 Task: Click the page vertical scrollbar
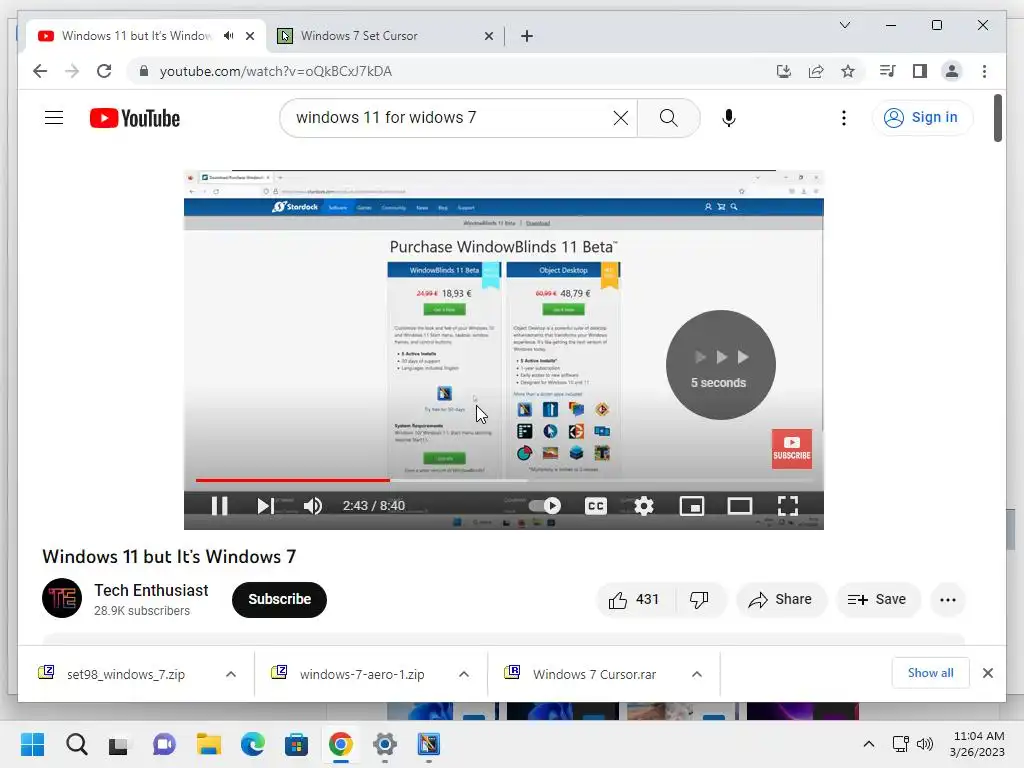click(x=998, y=118)
